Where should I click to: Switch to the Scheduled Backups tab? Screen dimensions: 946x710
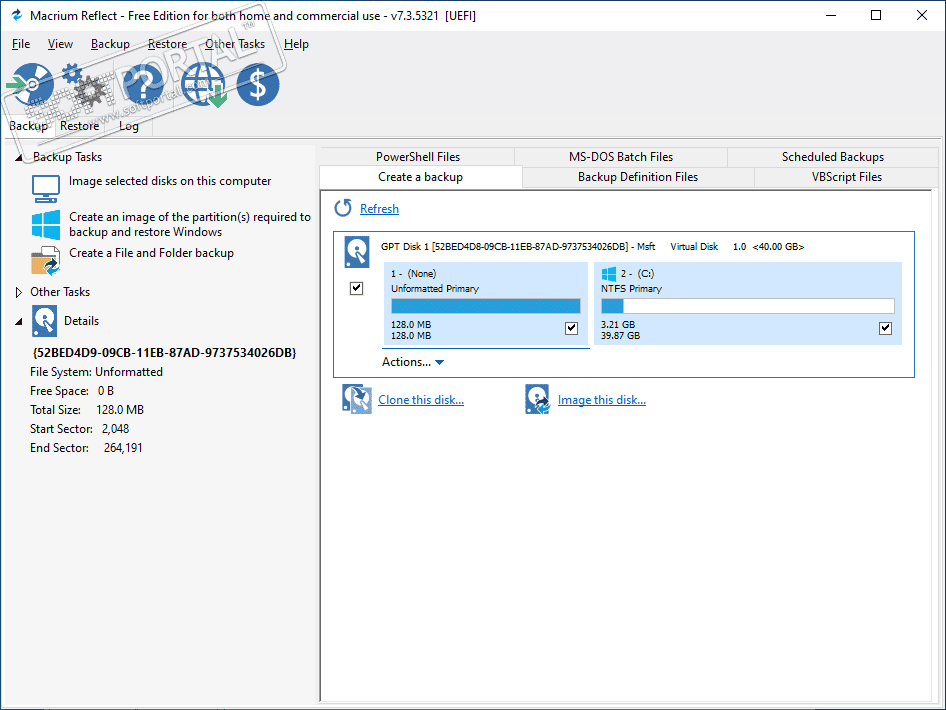(832, 157)
